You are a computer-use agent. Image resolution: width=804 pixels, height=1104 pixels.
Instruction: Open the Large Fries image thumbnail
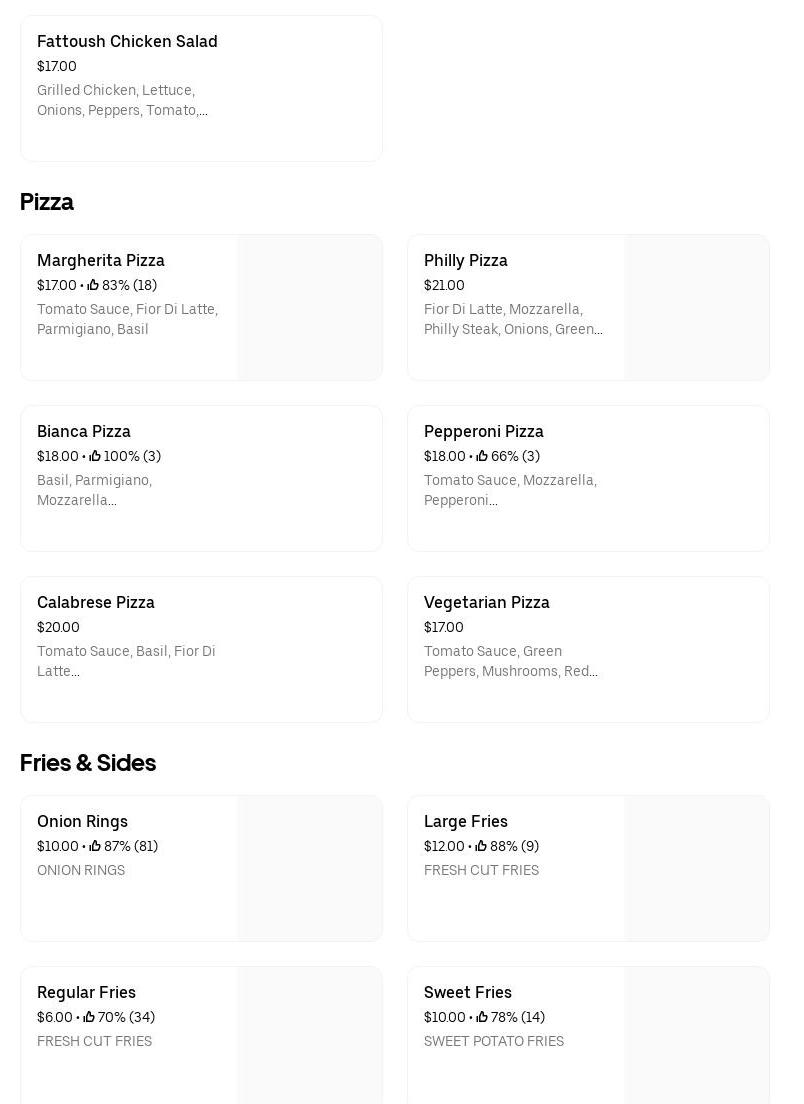[697, 868]
